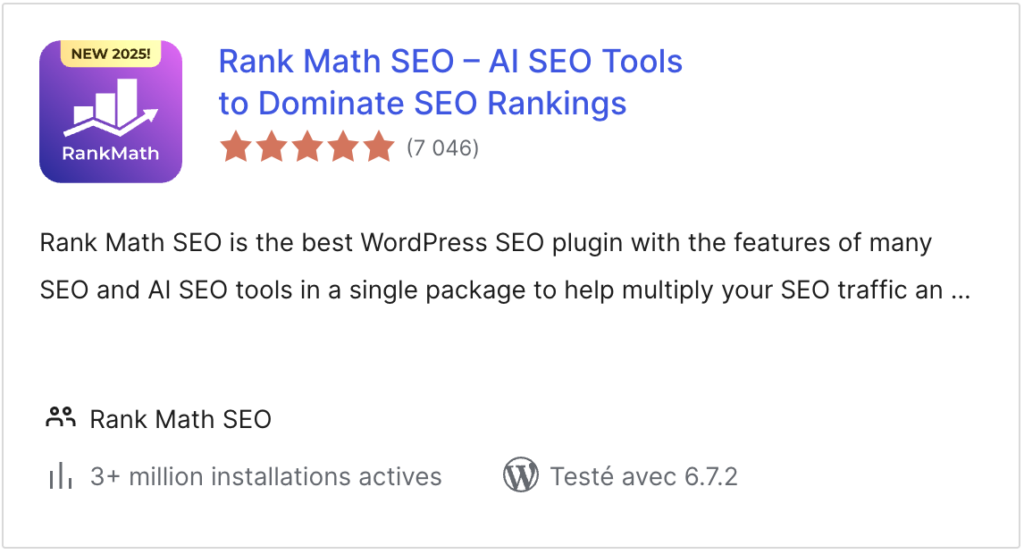Click the third rating star

[x=307, y=148]
